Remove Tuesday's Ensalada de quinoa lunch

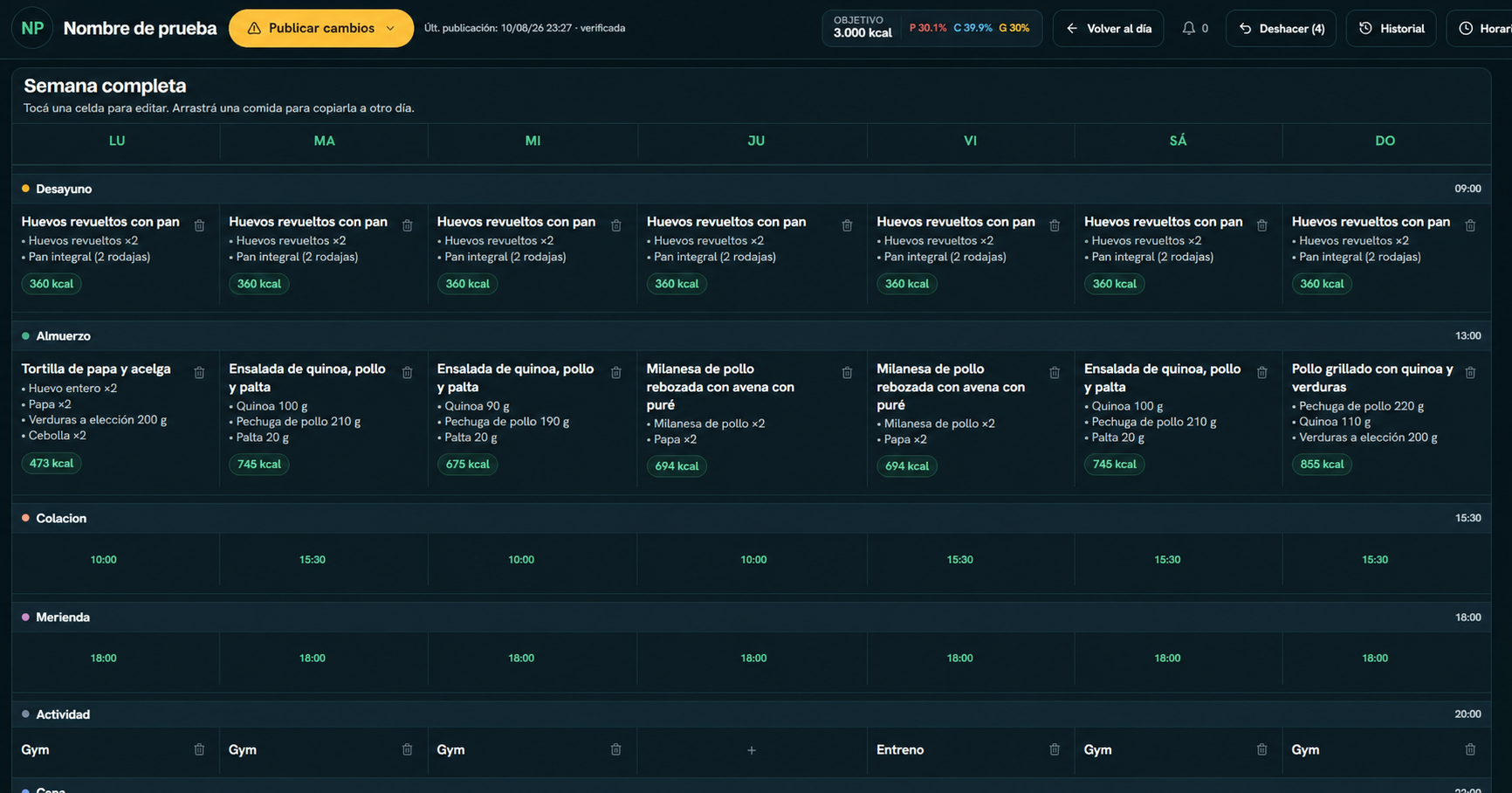click(407, 373)
